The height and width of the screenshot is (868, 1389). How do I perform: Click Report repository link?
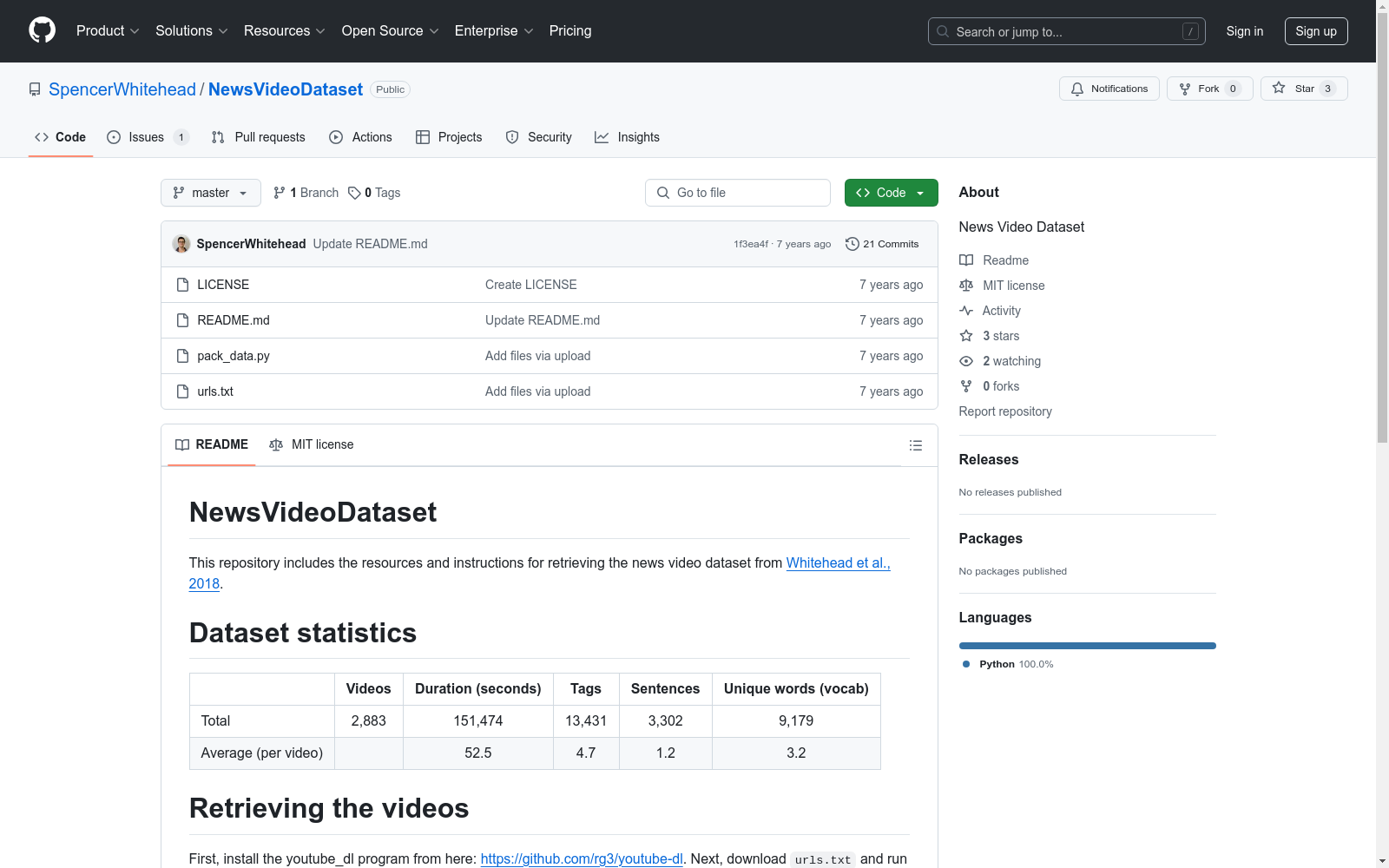click(1005, 411)
